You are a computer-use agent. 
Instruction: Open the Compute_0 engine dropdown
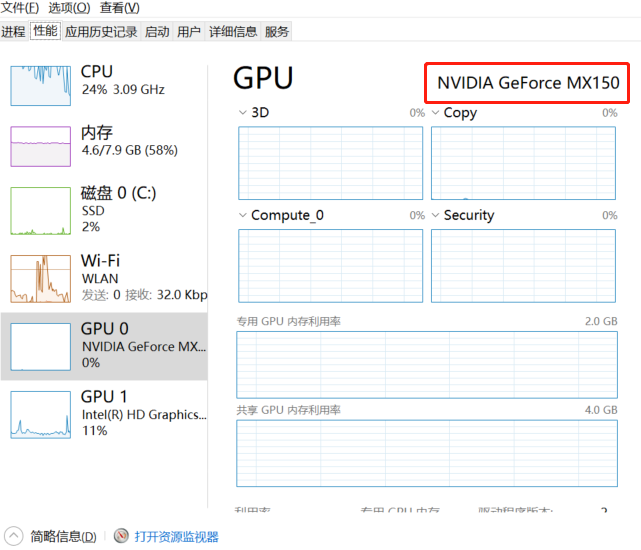coord(242,215)
